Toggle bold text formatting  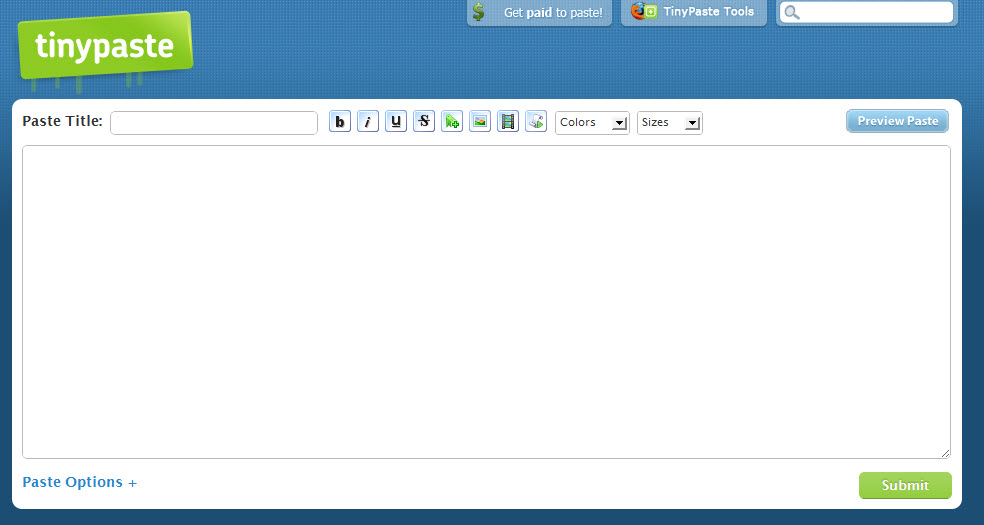340,122
